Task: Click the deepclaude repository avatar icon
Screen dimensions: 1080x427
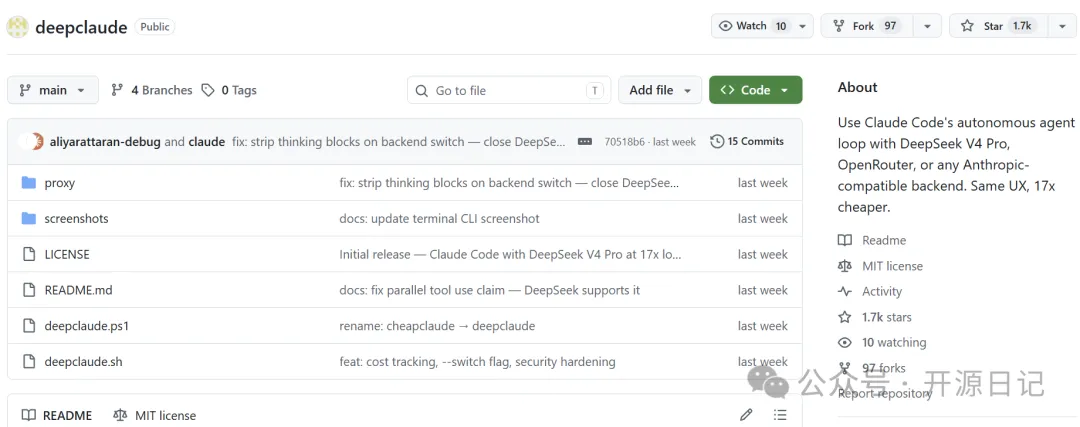Action: coord(17,27)
